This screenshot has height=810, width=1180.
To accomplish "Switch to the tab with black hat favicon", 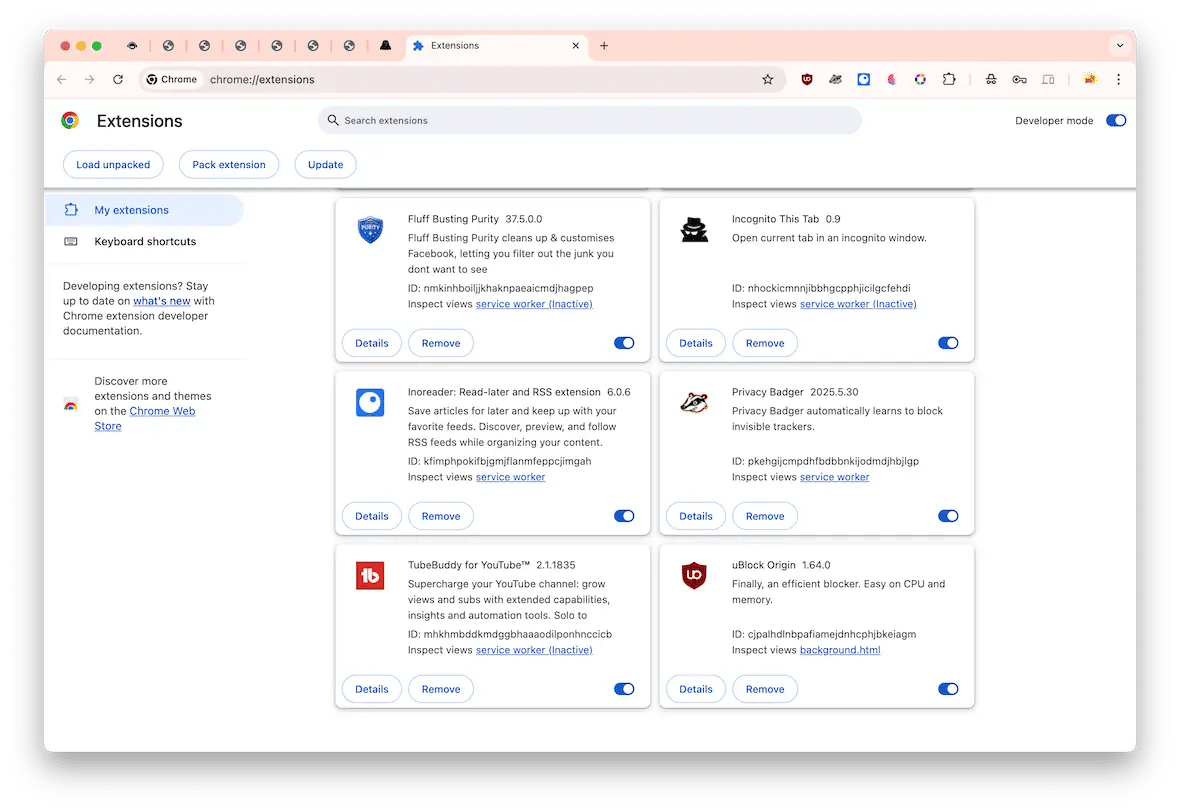I will pos(385,46).
